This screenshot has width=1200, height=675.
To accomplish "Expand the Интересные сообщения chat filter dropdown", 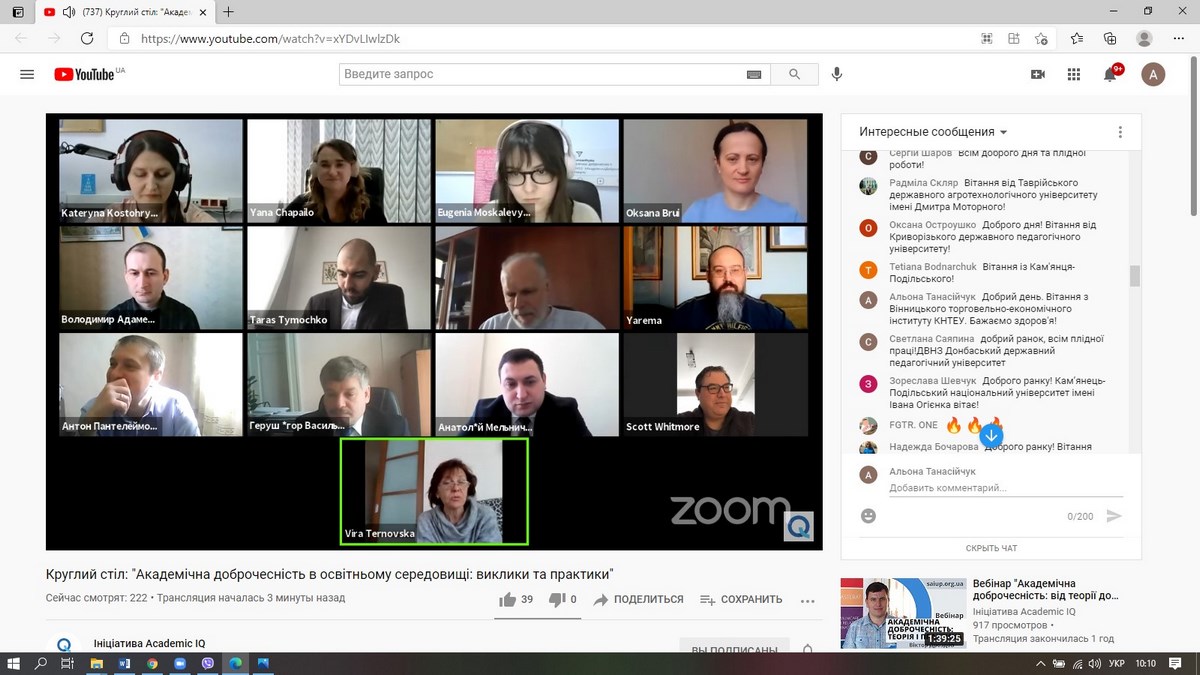I will coord(933,132).
